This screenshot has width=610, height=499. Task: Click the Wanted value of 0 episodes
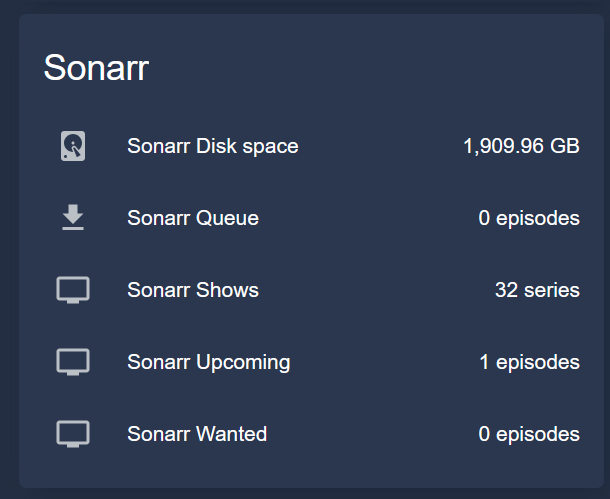[x=529, y=434]
